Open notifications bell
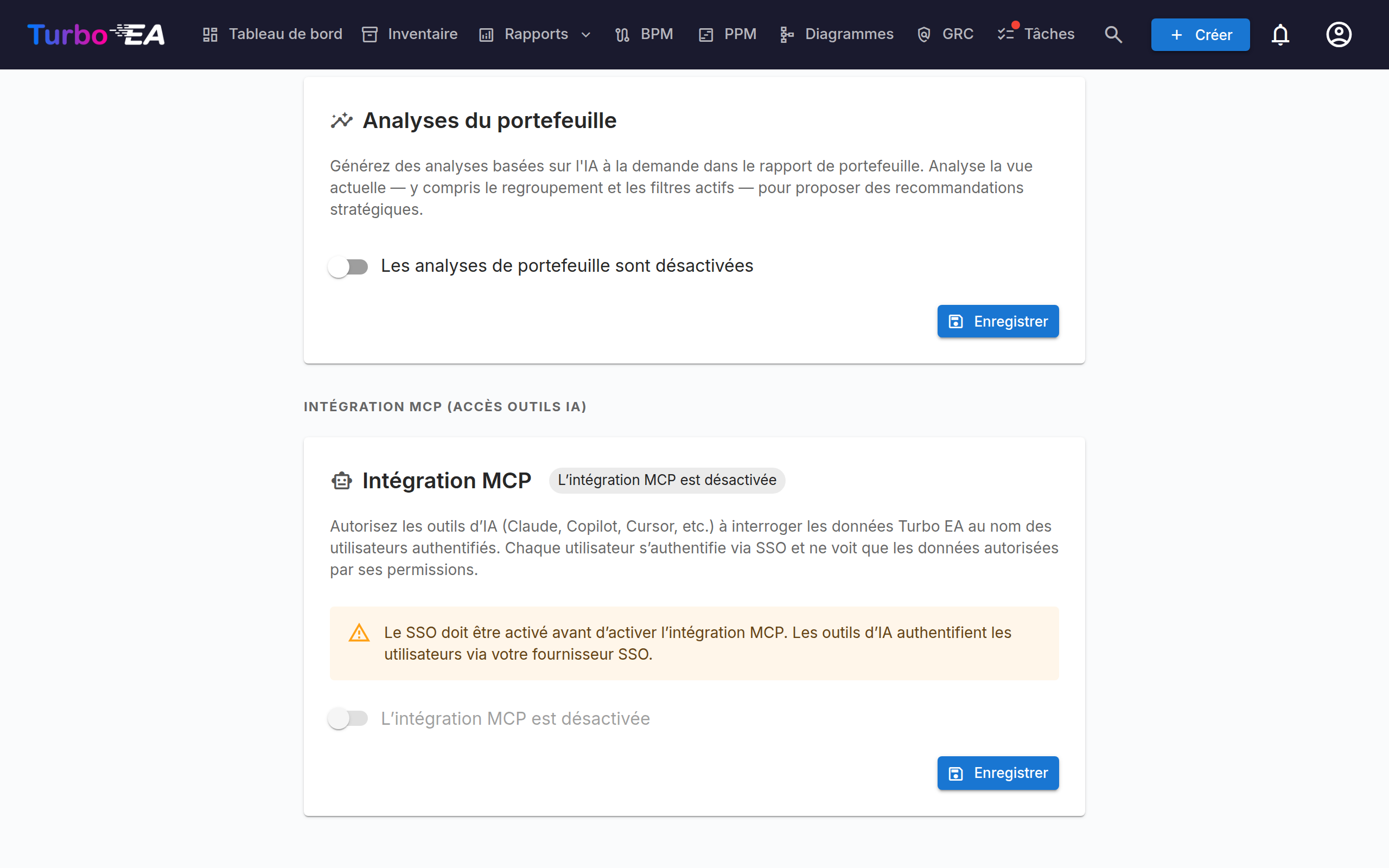Image resolution: width=1389 pixels, height=868 pixels. tap(1280, 34)
